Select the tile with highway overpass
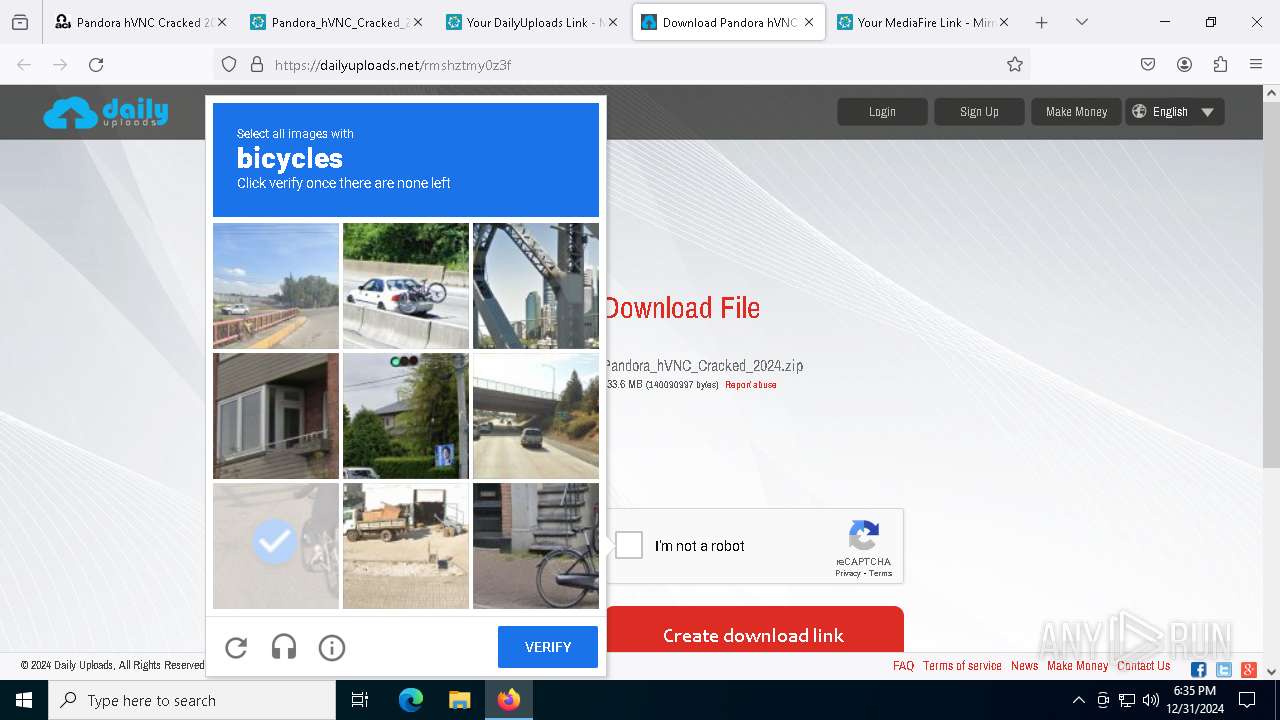 (x=536, y=416)
